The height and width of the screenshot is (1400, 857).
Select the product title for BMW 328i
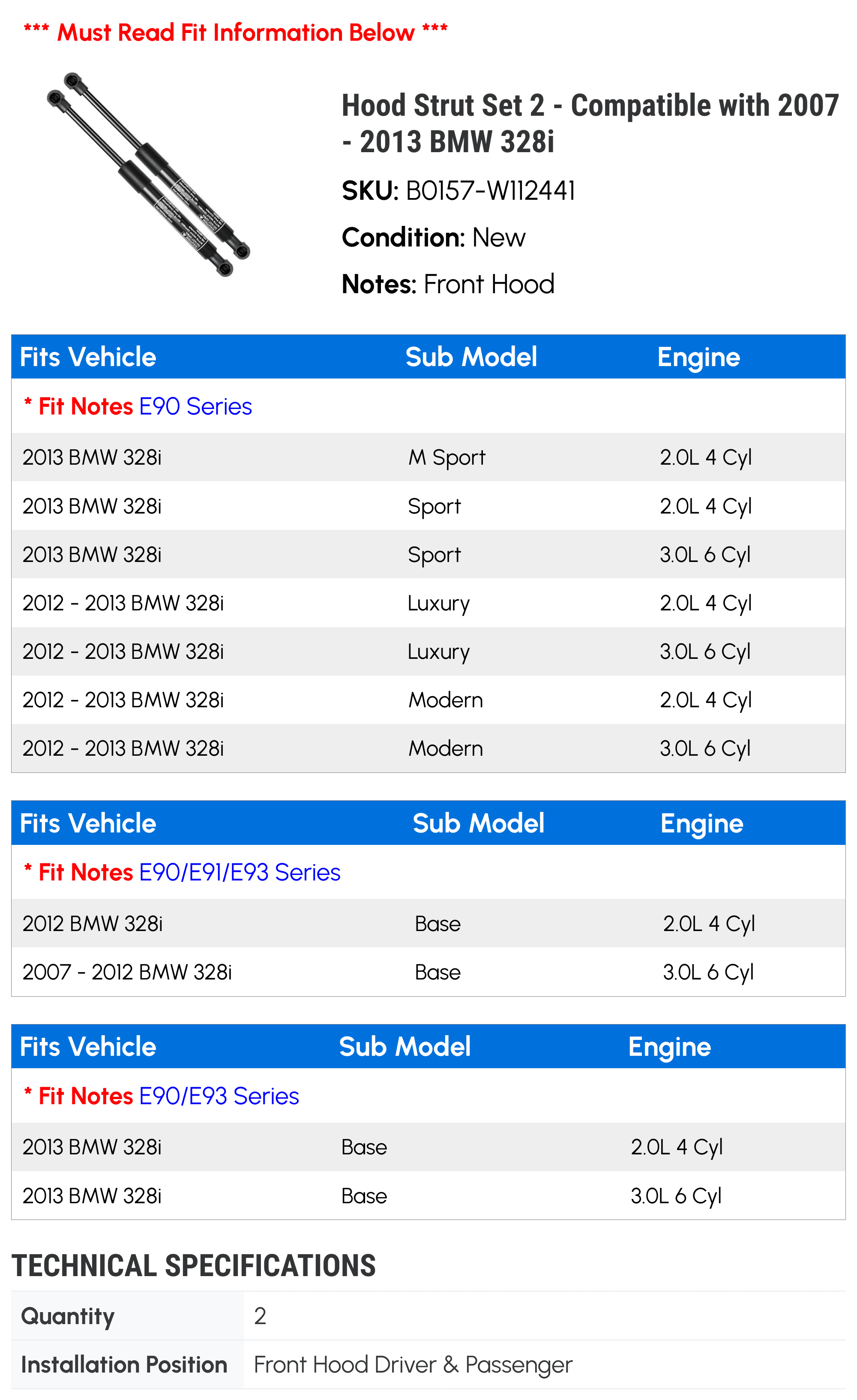pos(590,123)
